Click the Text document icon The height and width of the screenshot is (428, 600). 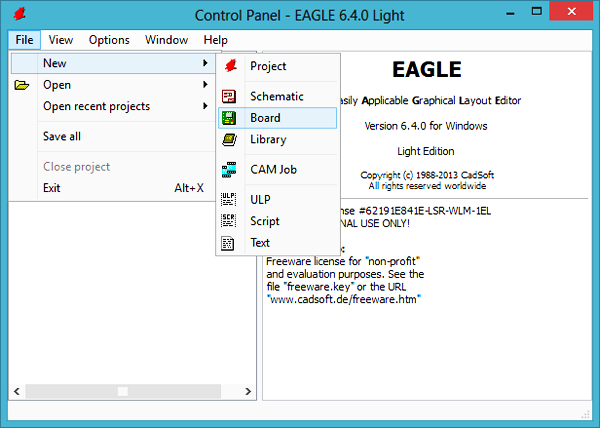(228, 243)
